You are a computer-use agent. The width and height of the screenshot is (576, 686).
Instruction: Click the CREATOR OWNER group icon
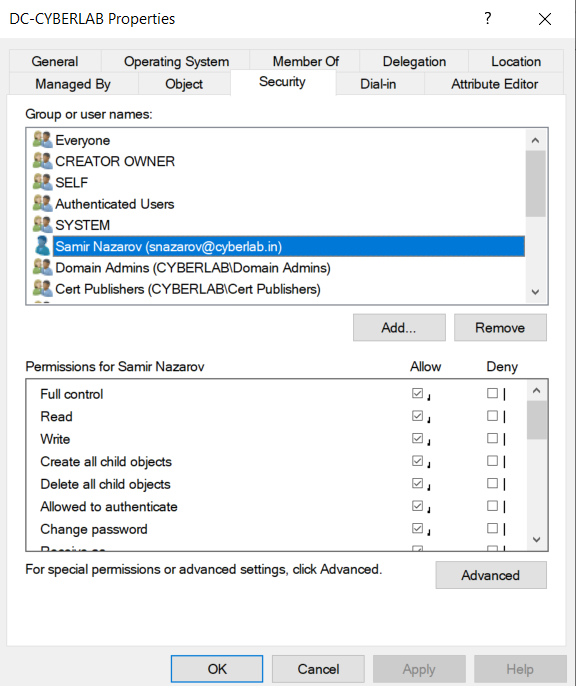(42, 161)
